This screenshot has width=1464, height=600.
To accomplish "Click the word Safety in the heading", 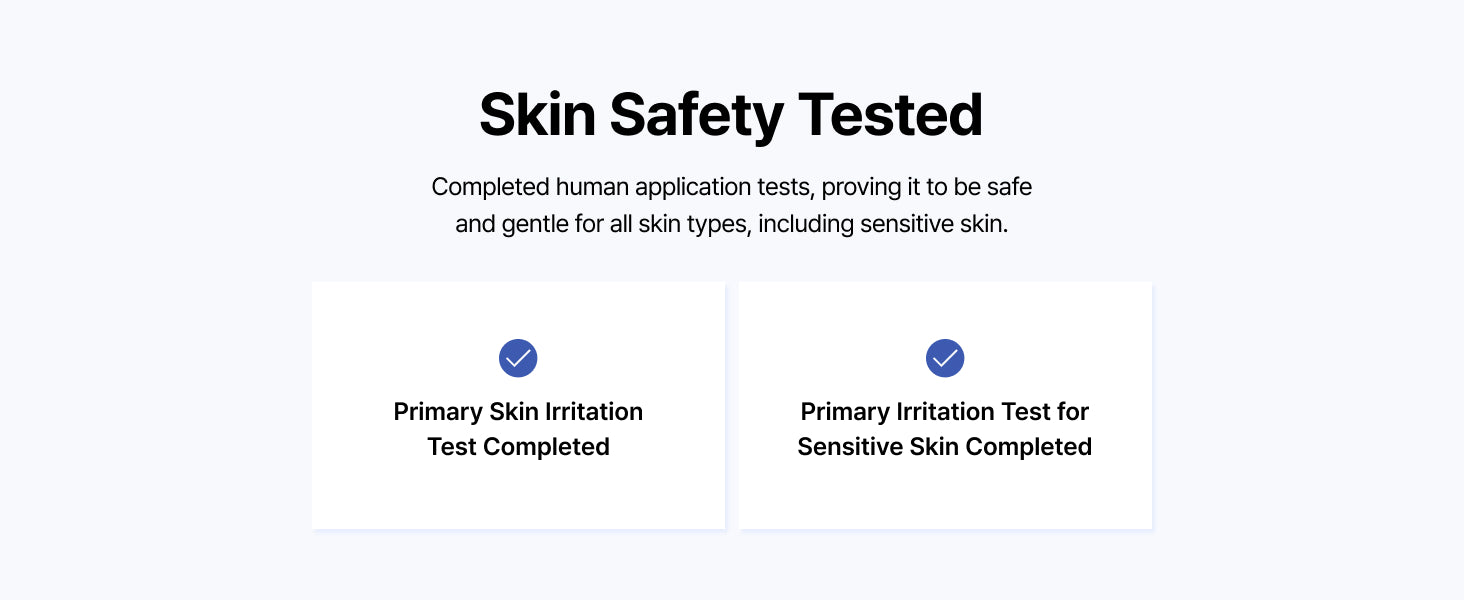I will click(x=696, y=116).
